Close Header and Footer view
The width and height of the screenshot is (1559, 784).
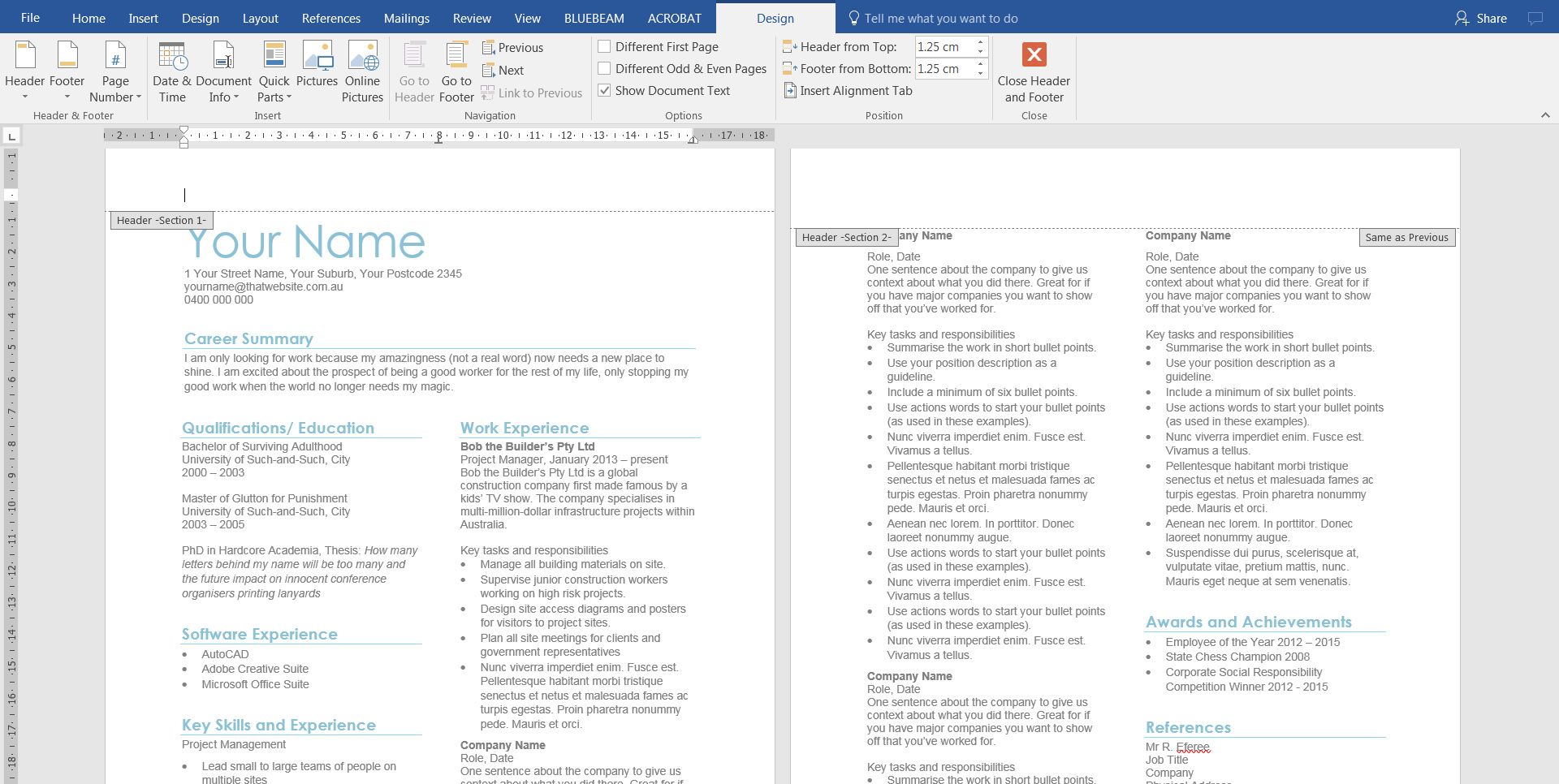(1034, 72)
